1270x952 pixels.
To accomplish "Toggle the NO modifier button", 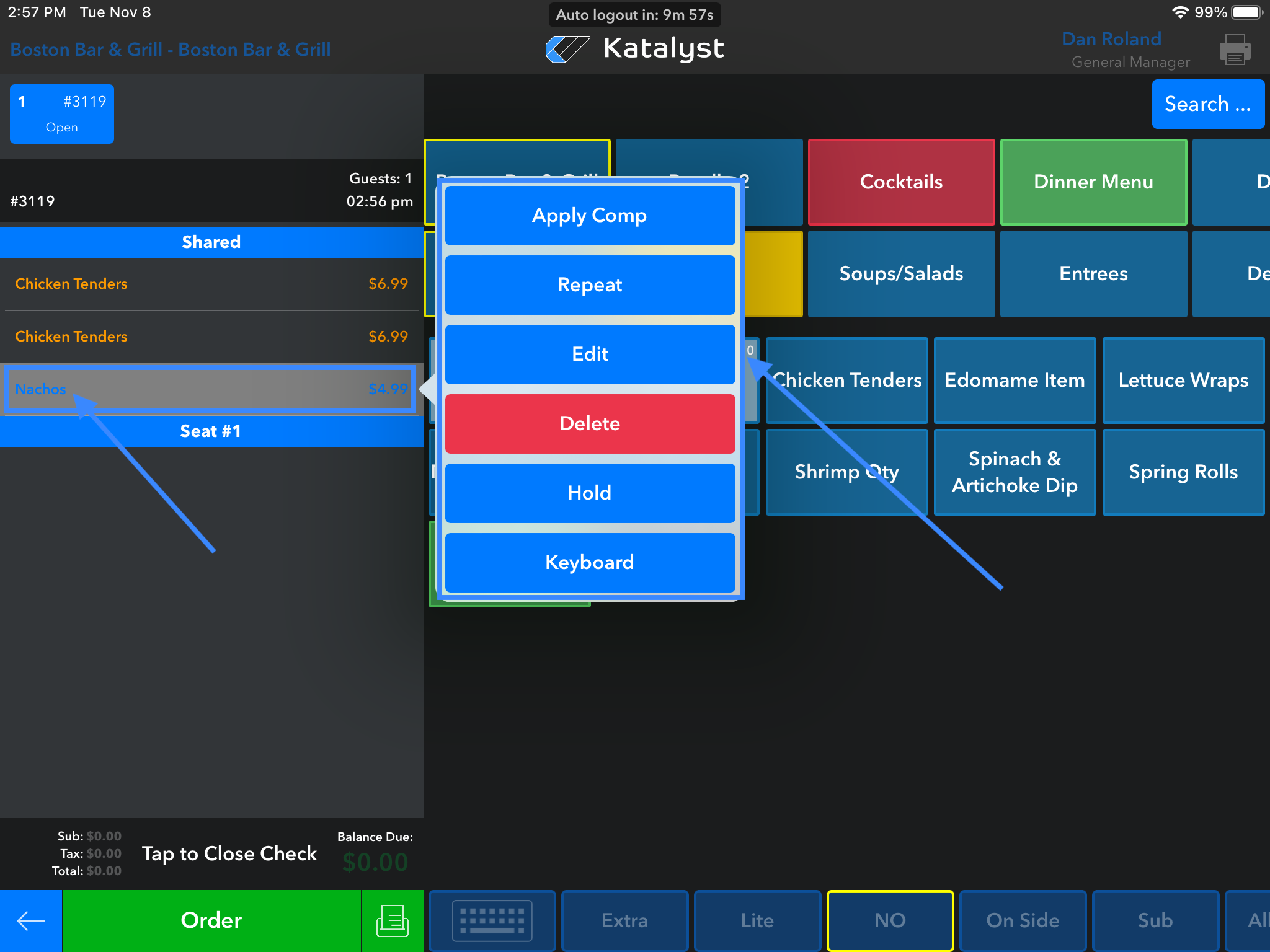I will click(890, 920).
